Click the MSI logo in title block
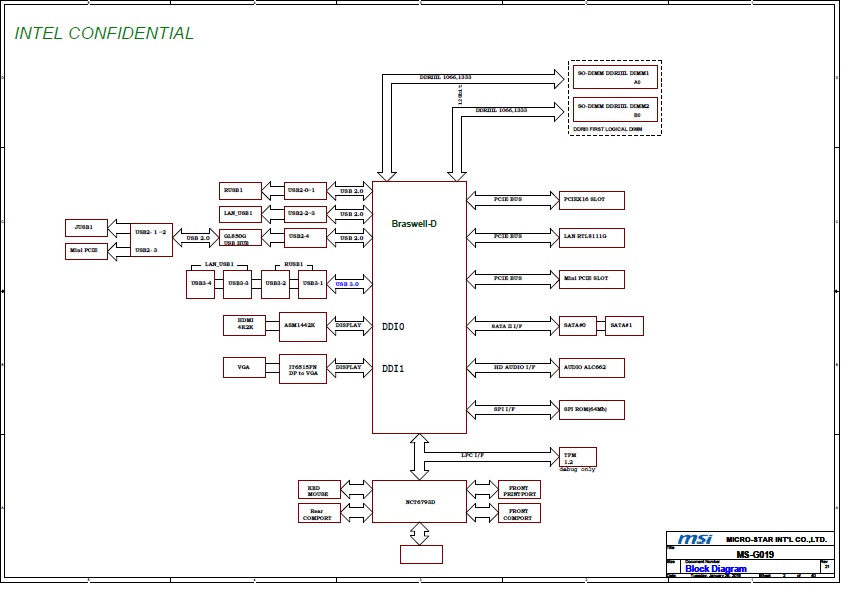 pyautogui.click(x=694, y=540)
